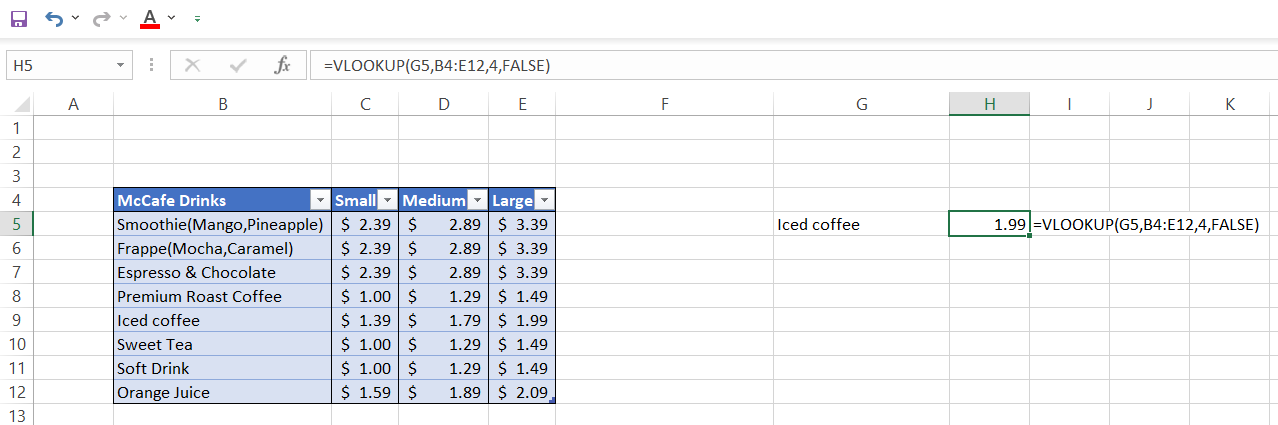Viewport: 1278px width, 425px height.
Task: Open the Small column filter dropdown
Action: (x=387, y=200)
